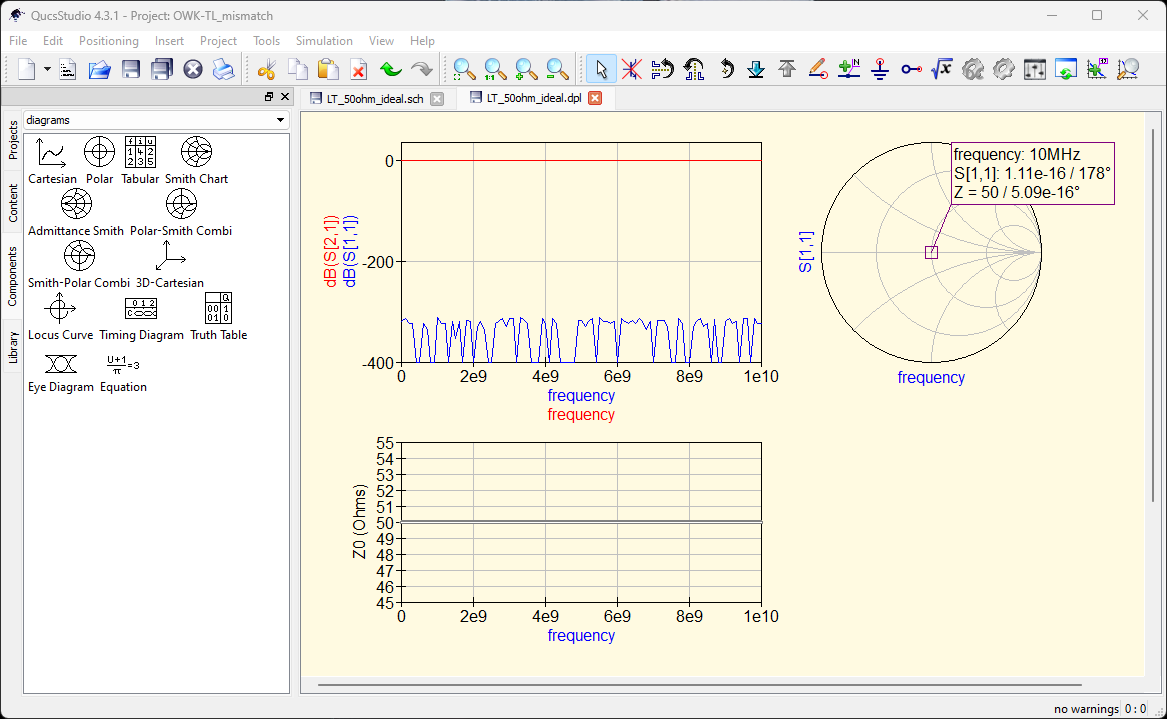The height and width of the screenshot is (719, 1167).
Task: Click the Tuner sliders toolbar icon
Action: coord(1034,69)
